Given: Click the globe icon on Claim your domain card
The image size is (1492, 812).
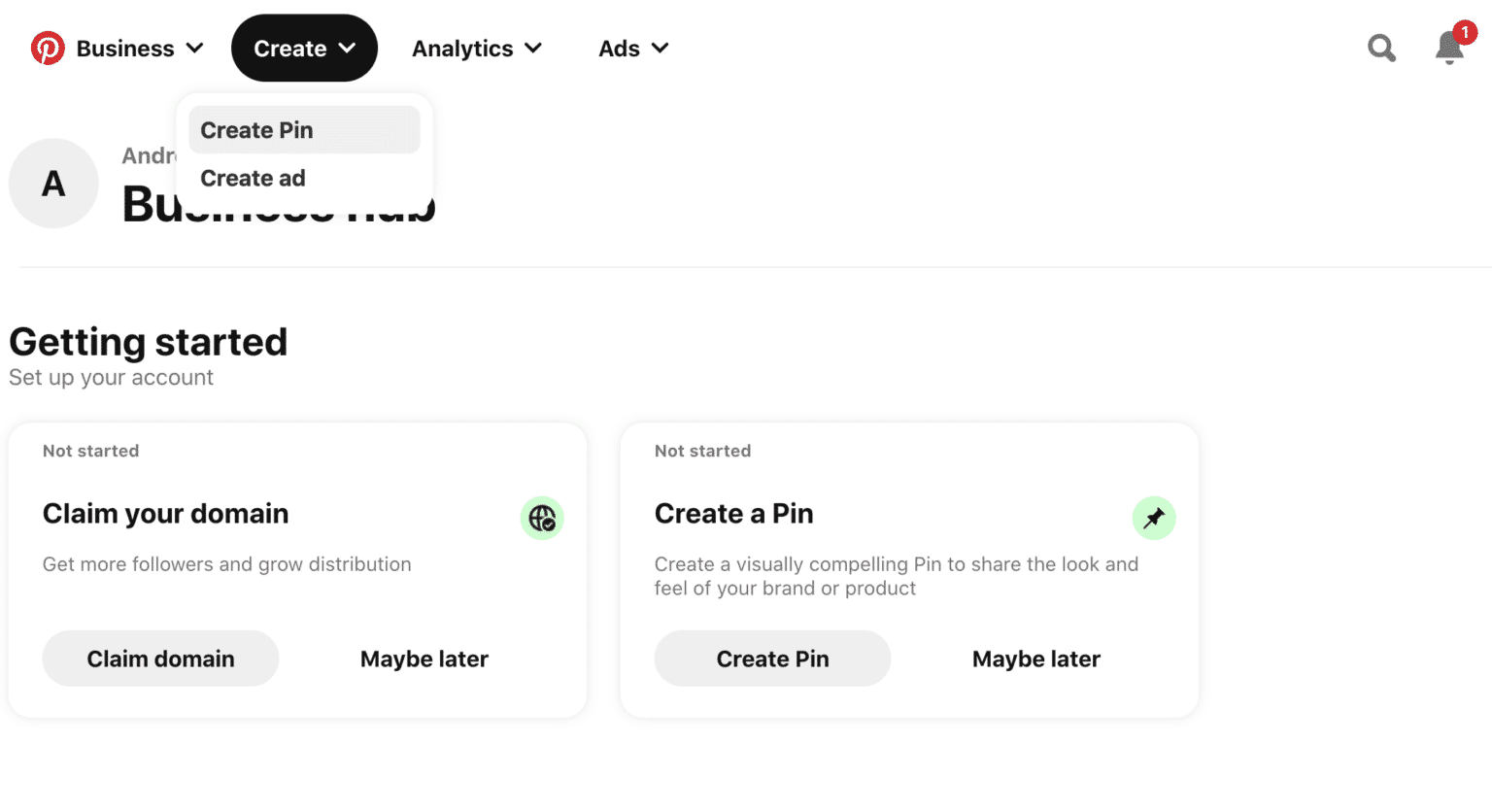Looking at the screenshot, I should coord(542,518).
